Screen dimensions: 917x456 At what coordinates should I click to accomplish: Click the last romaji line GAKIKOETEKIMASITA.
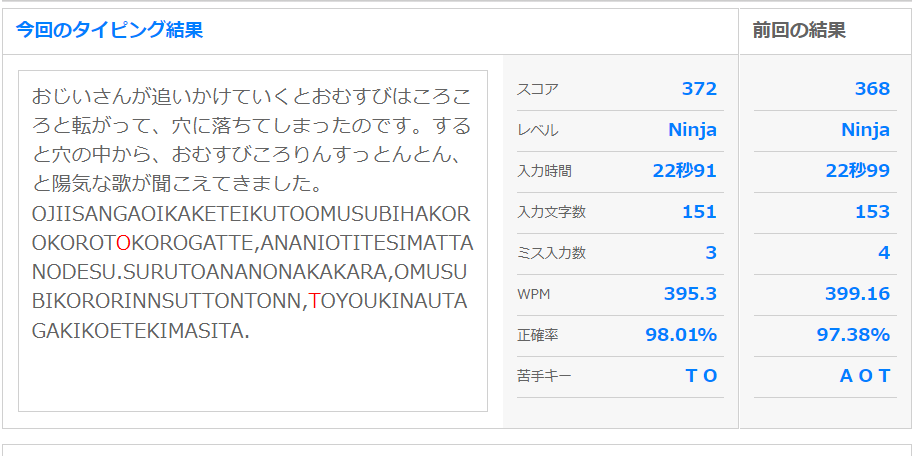140,331
